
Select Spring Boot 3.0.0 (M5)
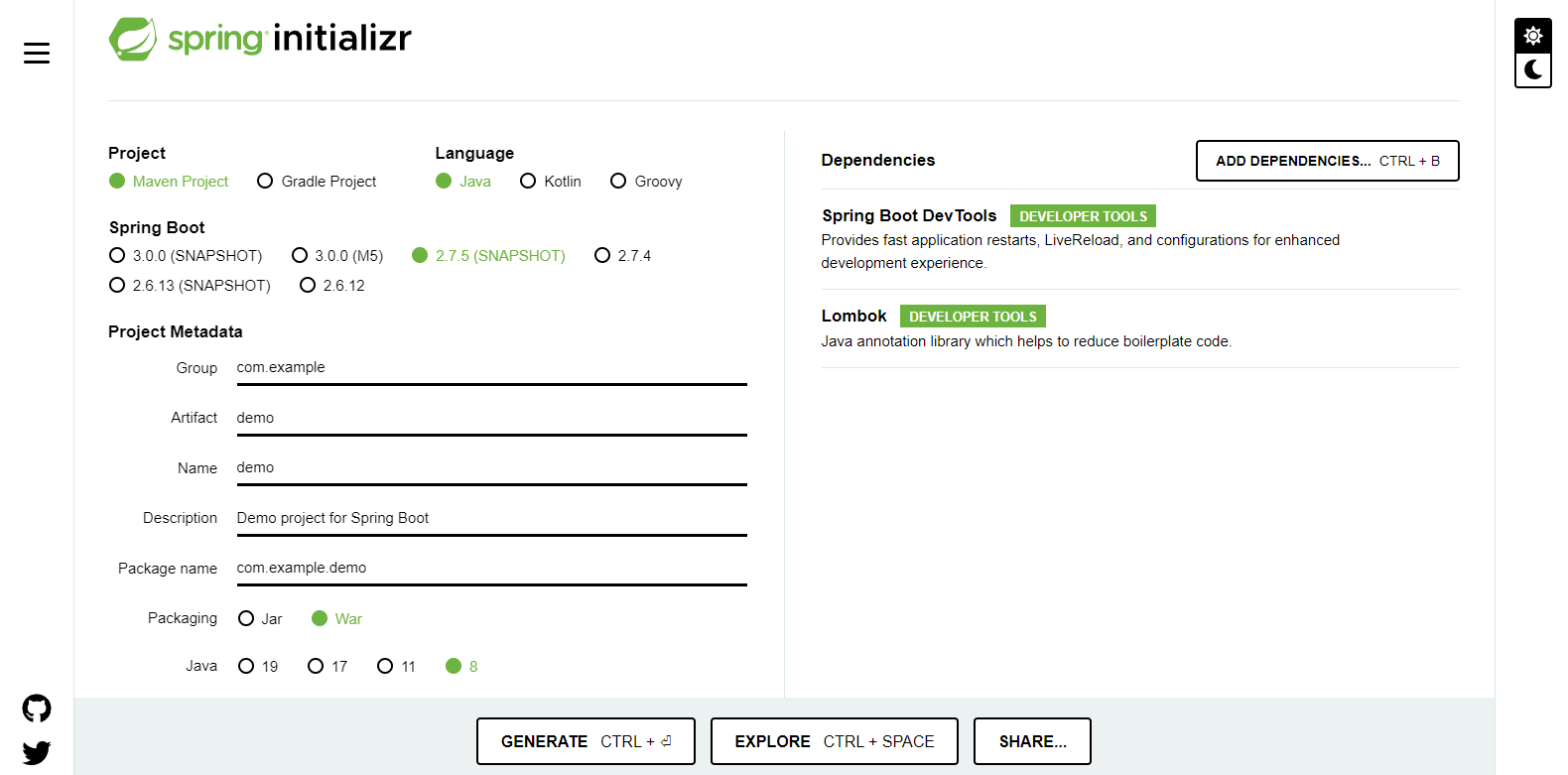point(337,255)
